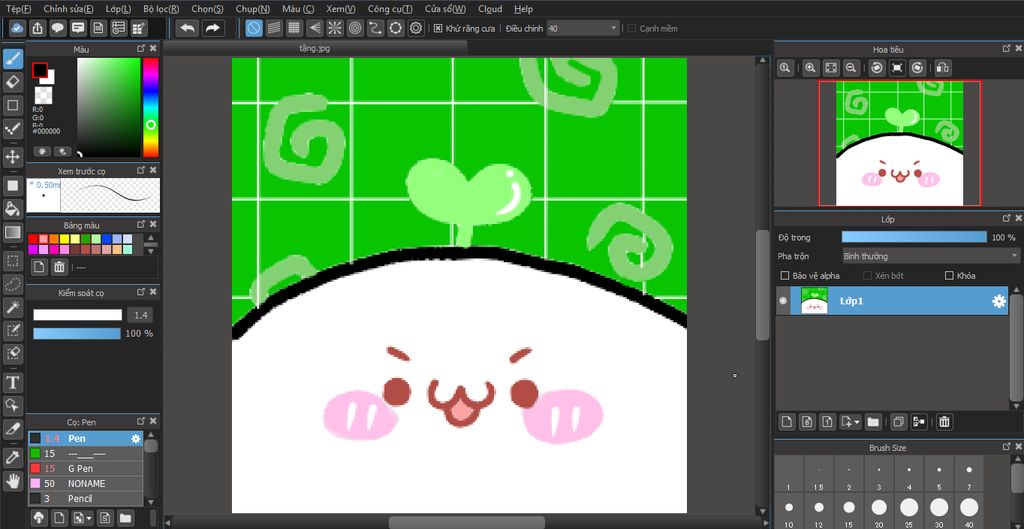The width and height of the screenshot is (1024, 529).
Task: Turn snap off with the blue icon
Action: [254, 28]
